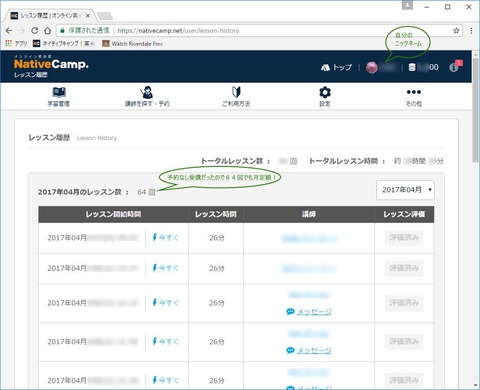Click the user avatar nickname in header
The height and width of the screenshot is (390, 480).
(381, 67)
